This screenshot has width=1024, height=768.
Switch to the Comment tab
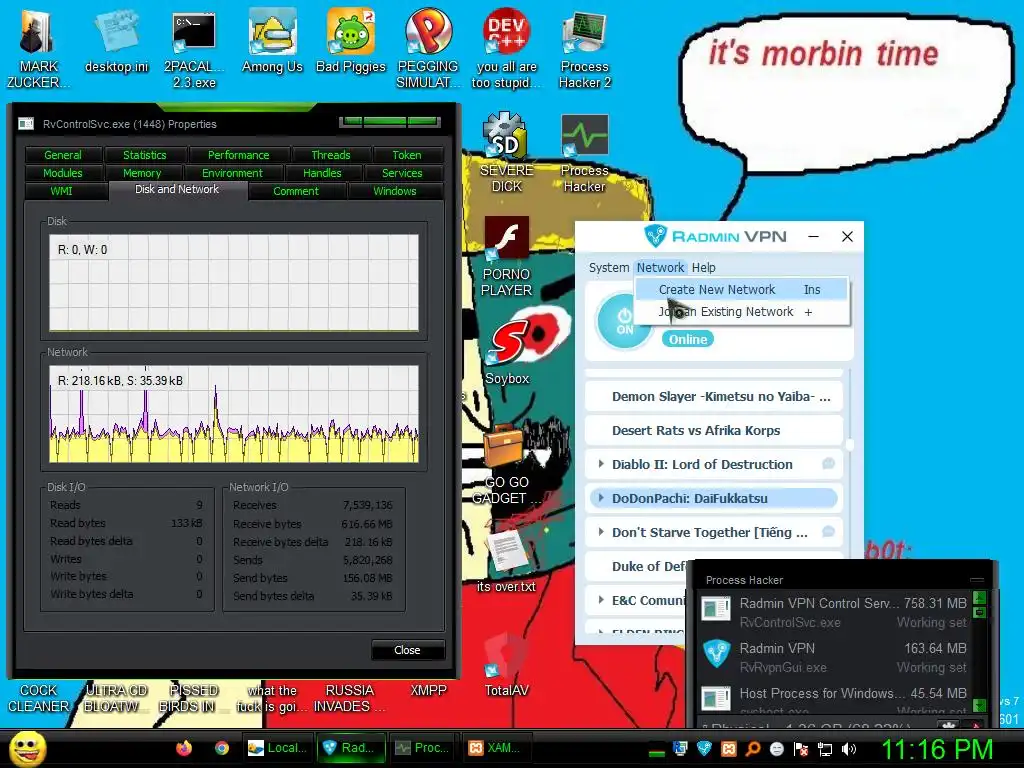296,191
